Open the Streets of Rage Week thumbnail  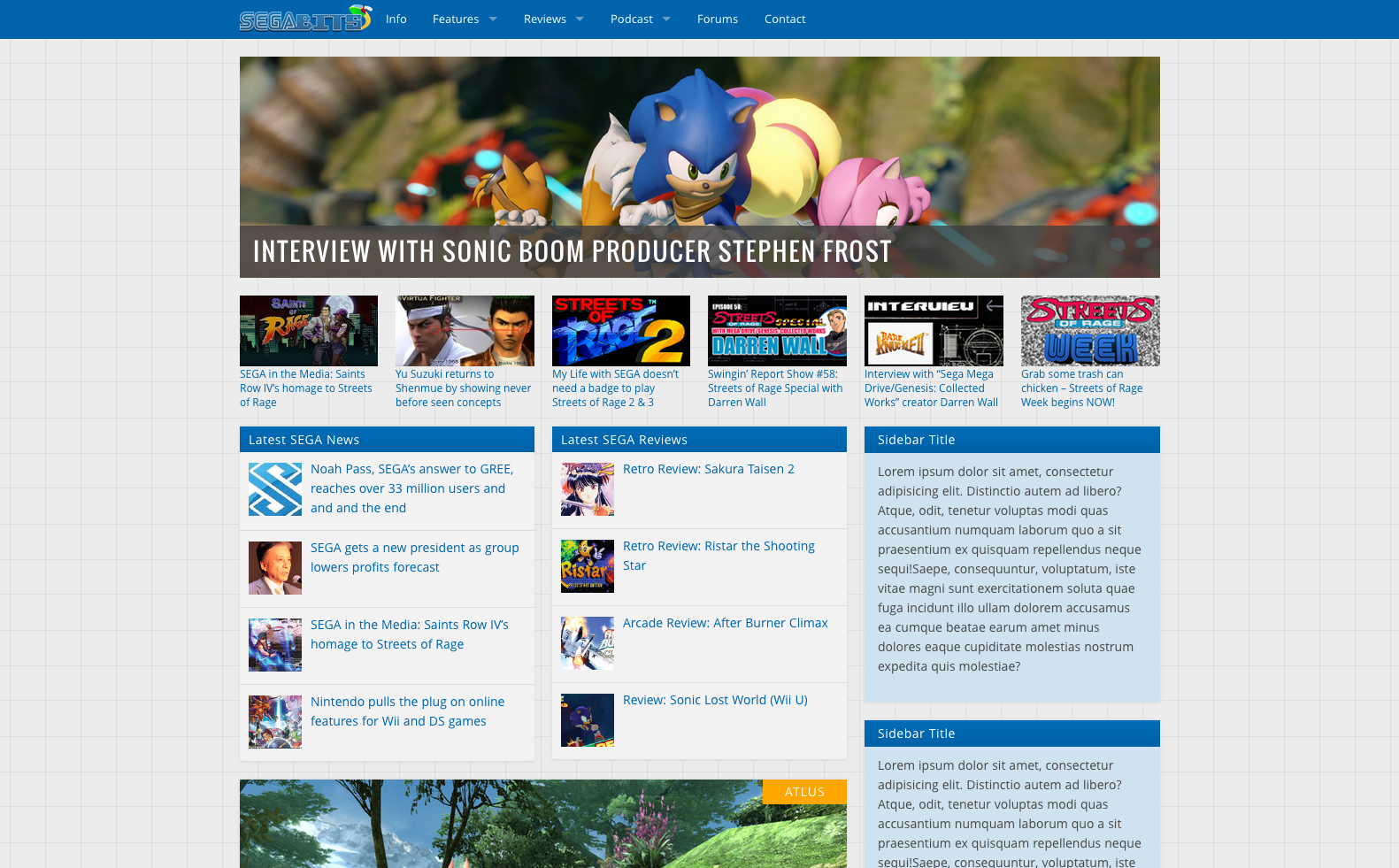pos(1090,331)
